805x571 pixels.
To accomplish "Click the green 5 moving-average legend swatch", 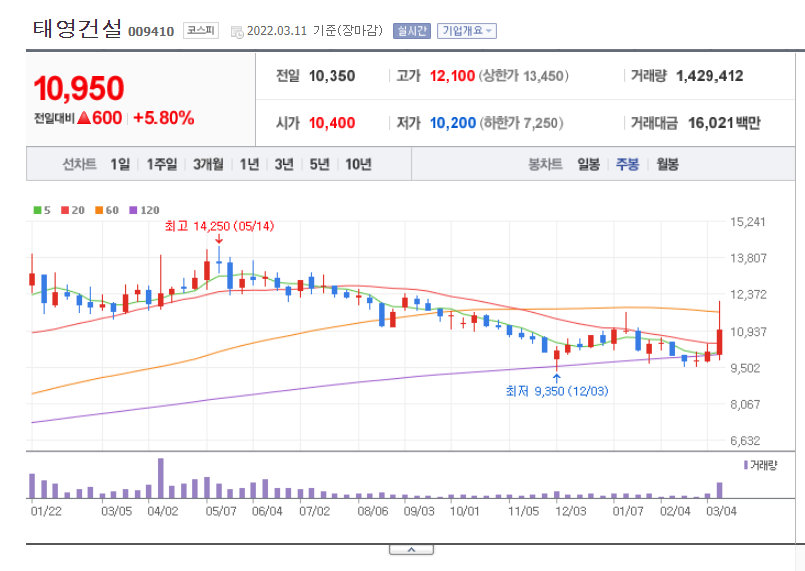I will coord(37,210).
